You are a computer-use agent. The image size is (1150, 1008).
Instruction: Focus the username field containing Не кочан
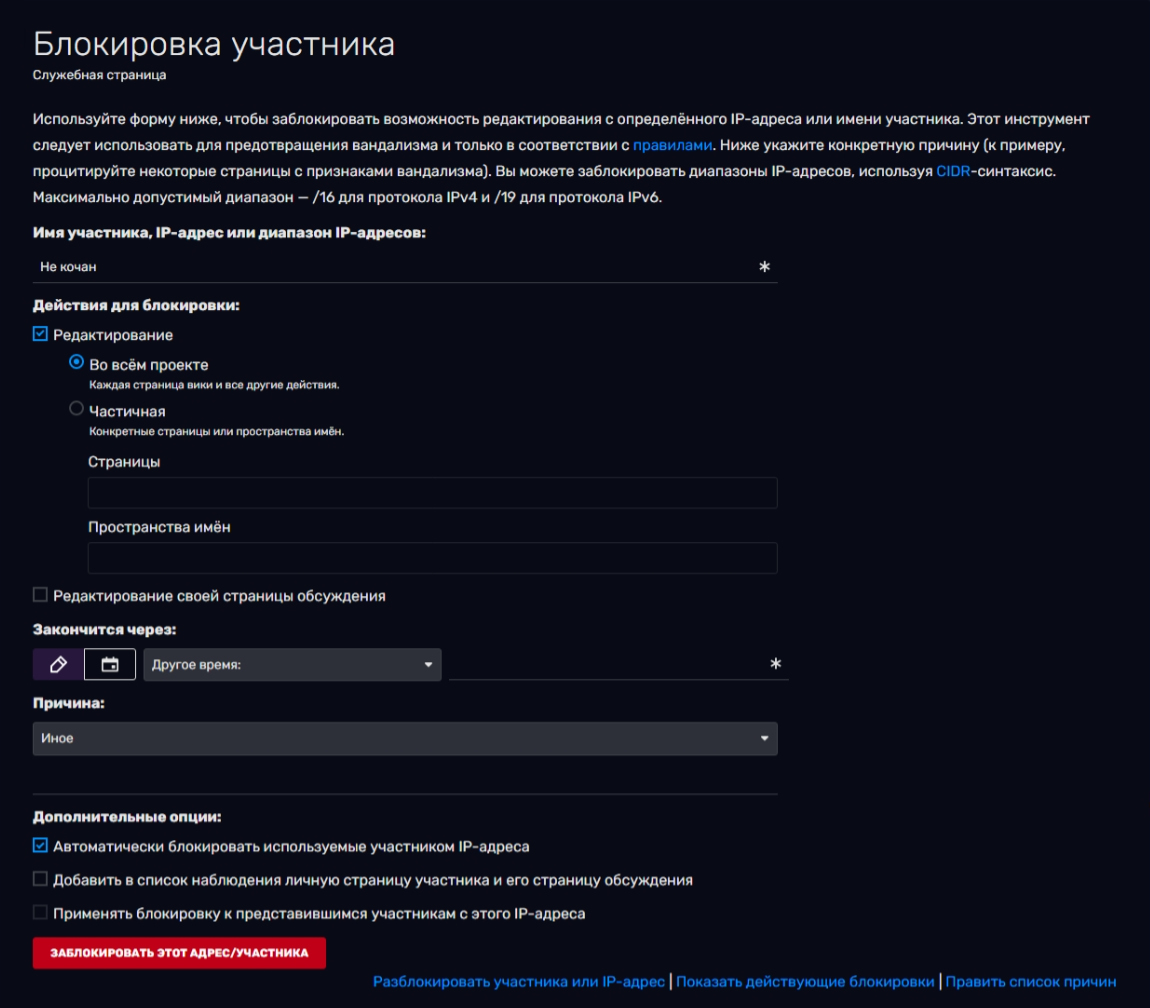pos(405,267)
